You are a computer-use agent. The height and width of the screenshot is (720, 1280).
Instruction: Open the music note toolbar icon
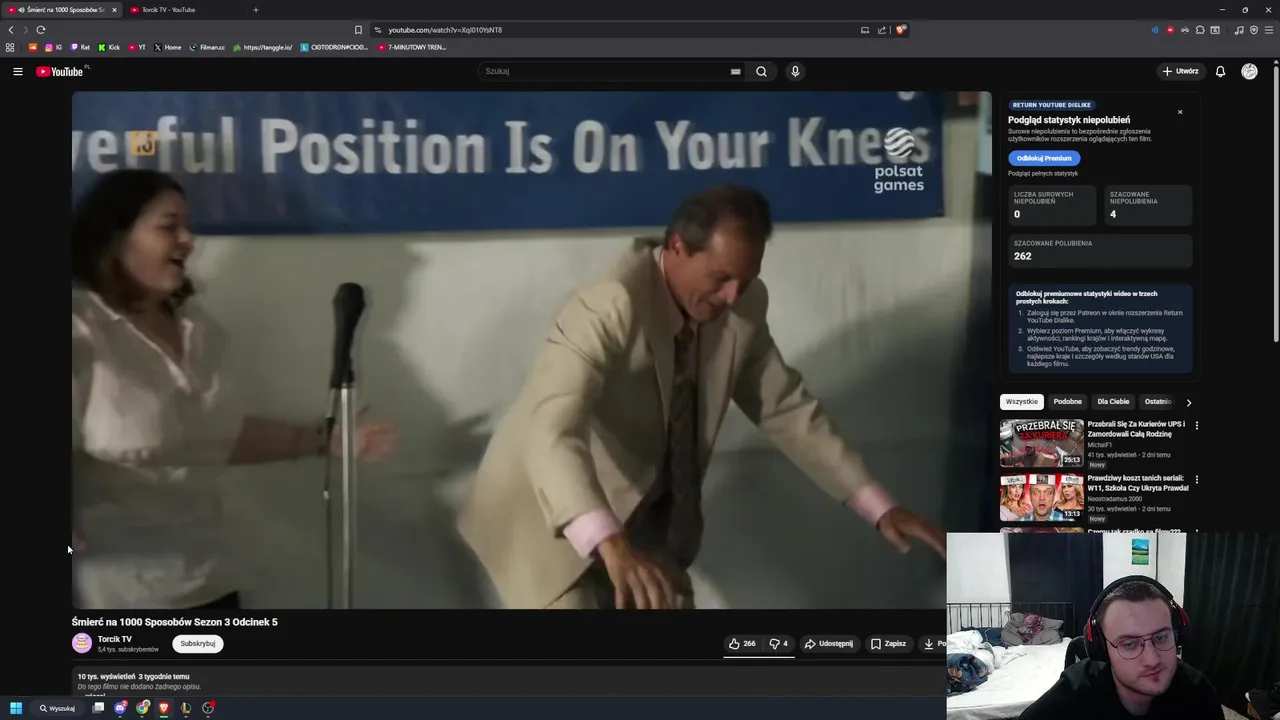point(1239,30)
